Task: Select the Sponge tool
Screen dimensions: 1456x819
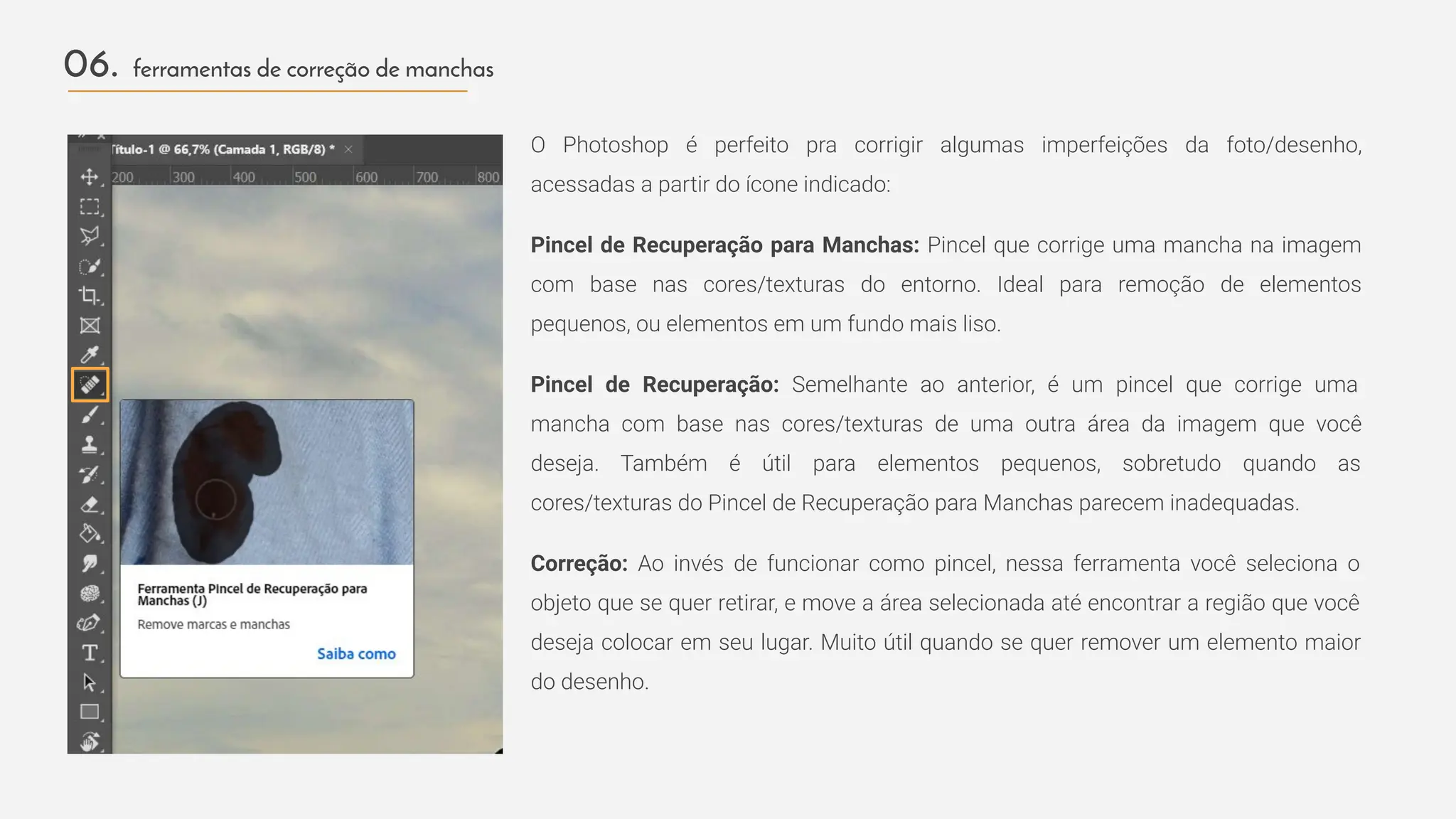Action: click(x=90, y=593)
